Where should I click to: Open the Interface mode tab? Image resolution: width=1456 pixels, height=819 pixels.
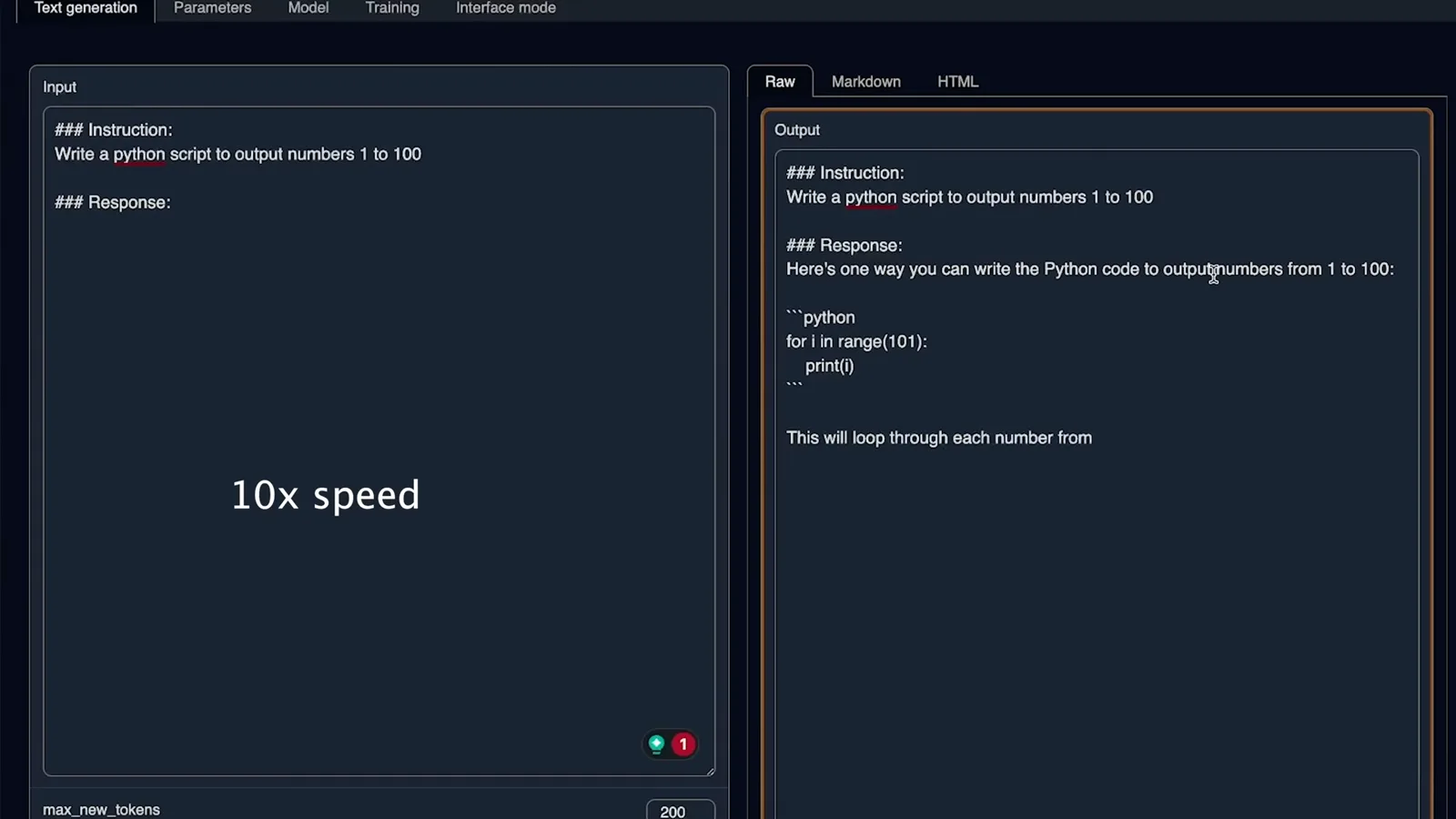click(505, 8)
